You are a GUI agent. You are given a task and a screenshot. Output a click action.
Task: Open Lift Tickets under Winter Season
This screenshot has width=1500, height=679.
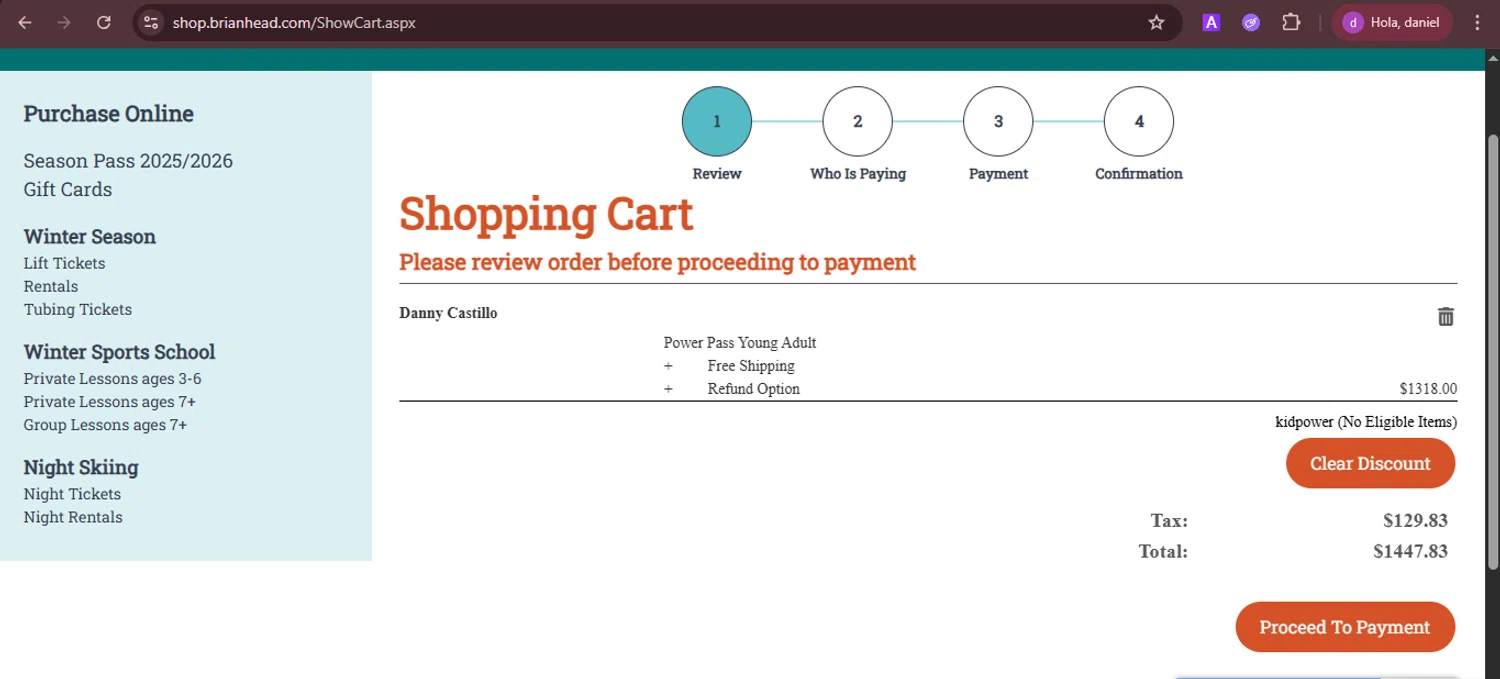point(64,263)
